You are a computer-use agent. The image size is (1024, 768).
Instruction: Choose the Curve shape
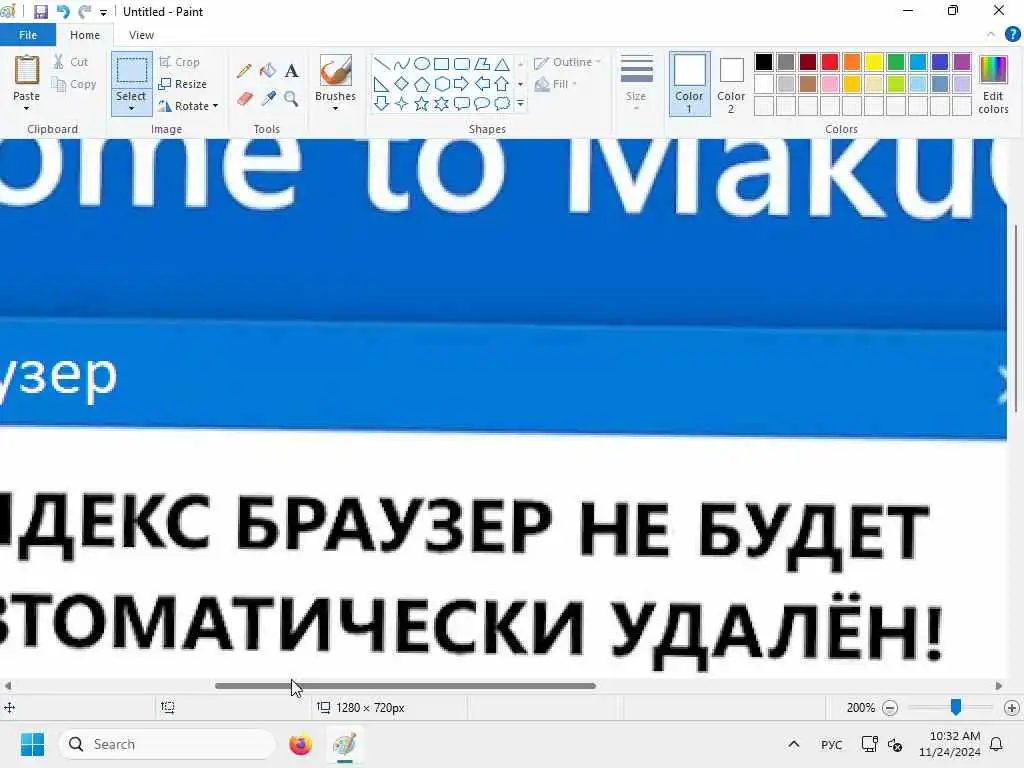402,64
